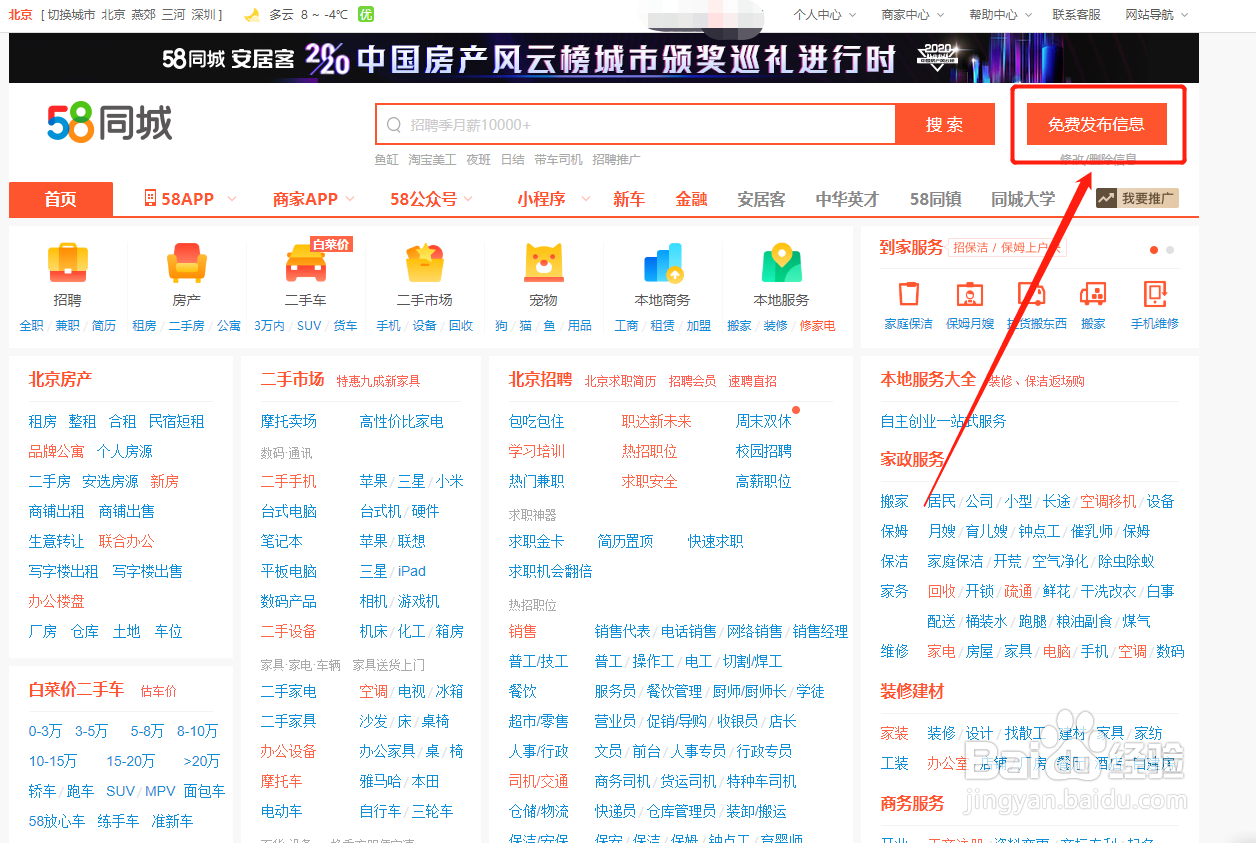
Task: Switch to the 首页 tab
Action: 60,199
